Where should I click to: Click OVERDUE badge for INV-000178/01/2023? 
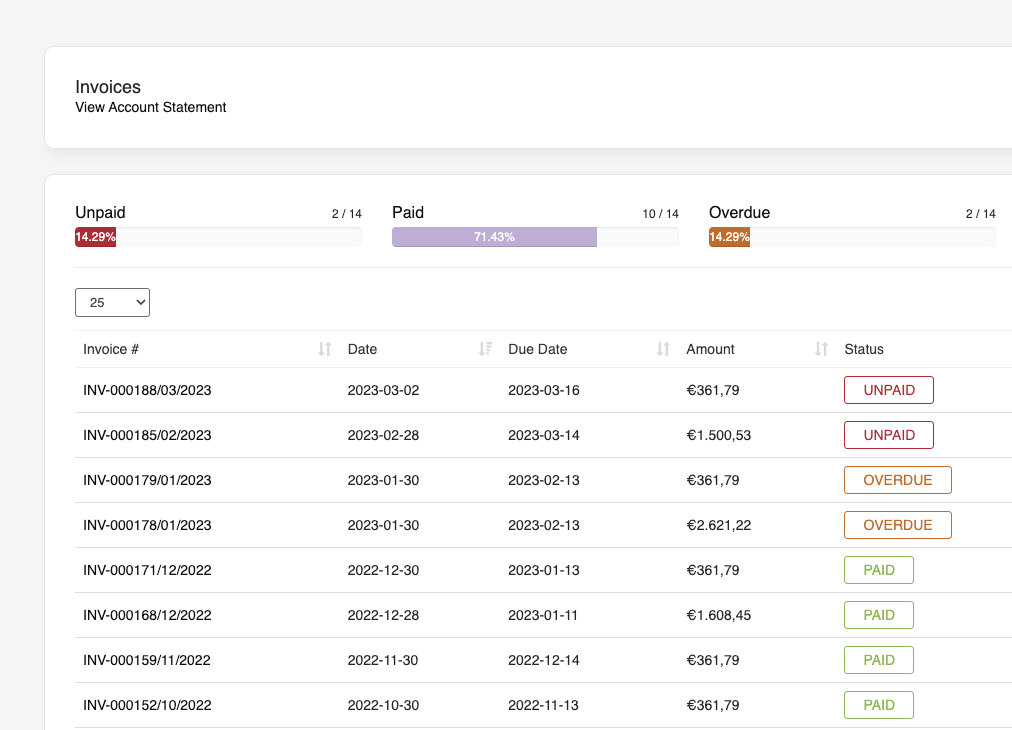click(898, 525)
